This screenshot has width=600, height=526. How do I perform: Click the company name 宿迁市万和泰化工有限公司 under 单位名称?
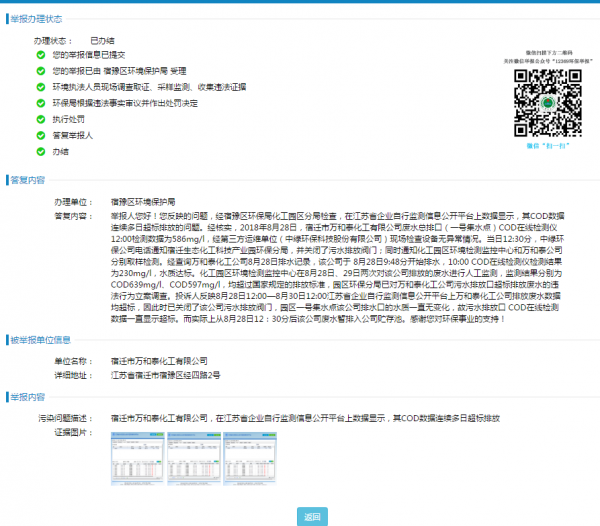pos(159,360)
